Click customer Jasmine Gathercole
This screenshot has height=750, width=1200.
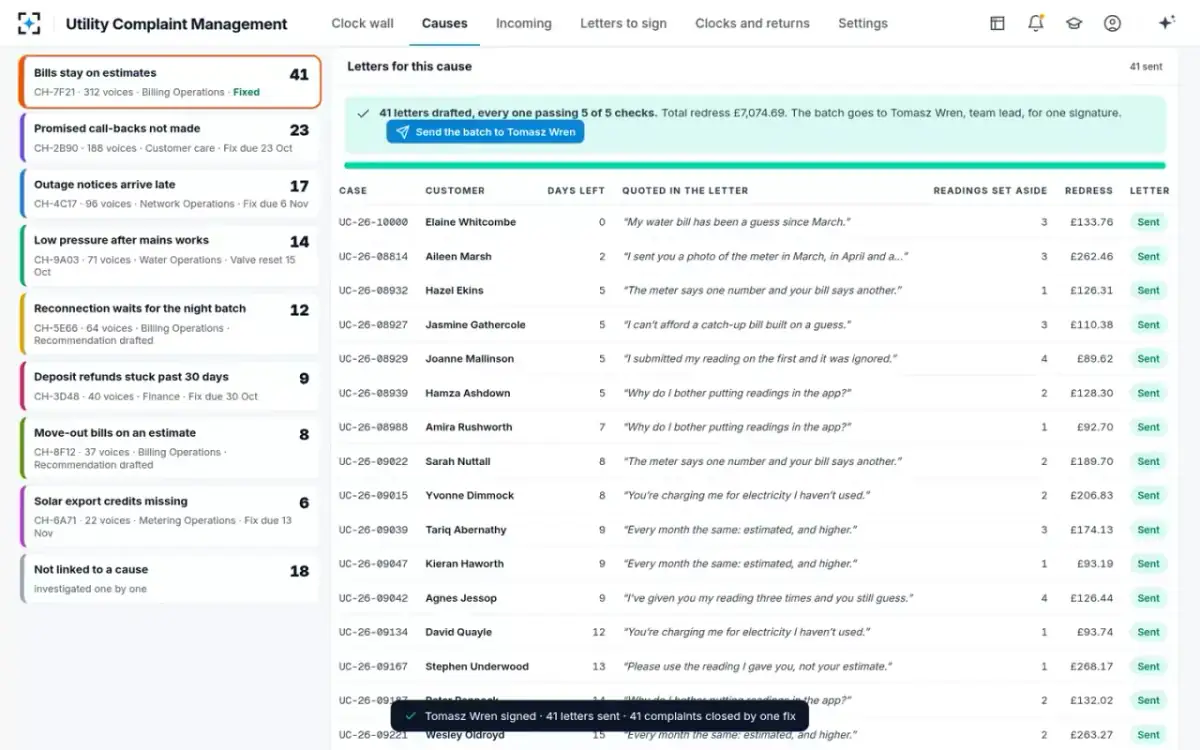[475, 325]
